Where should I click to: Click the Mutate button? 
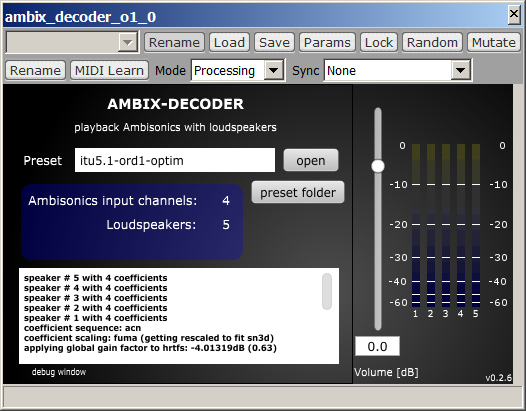coord(493,43)
